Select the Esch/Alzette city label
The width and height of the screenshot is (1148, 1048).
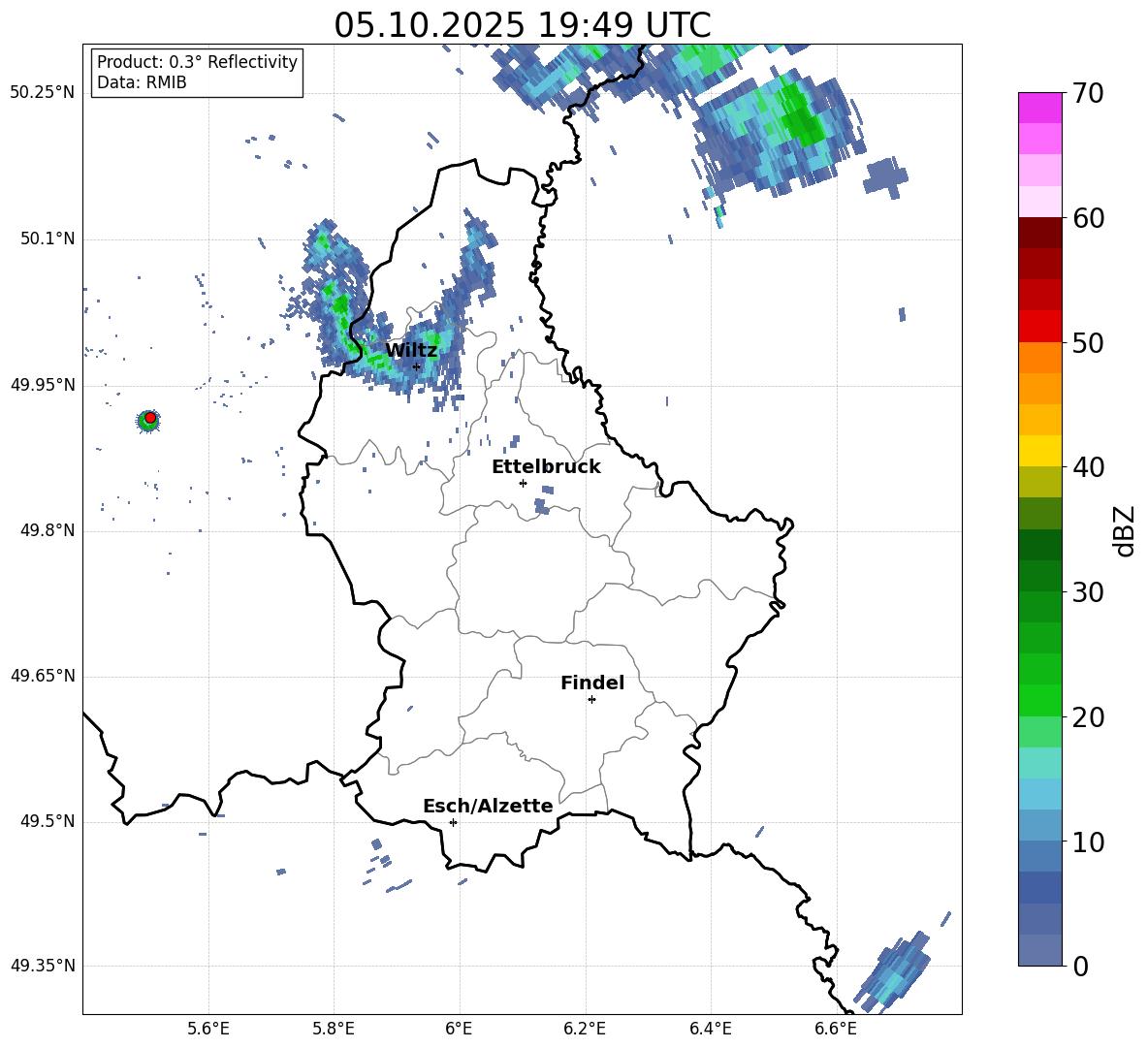point(488,806)
